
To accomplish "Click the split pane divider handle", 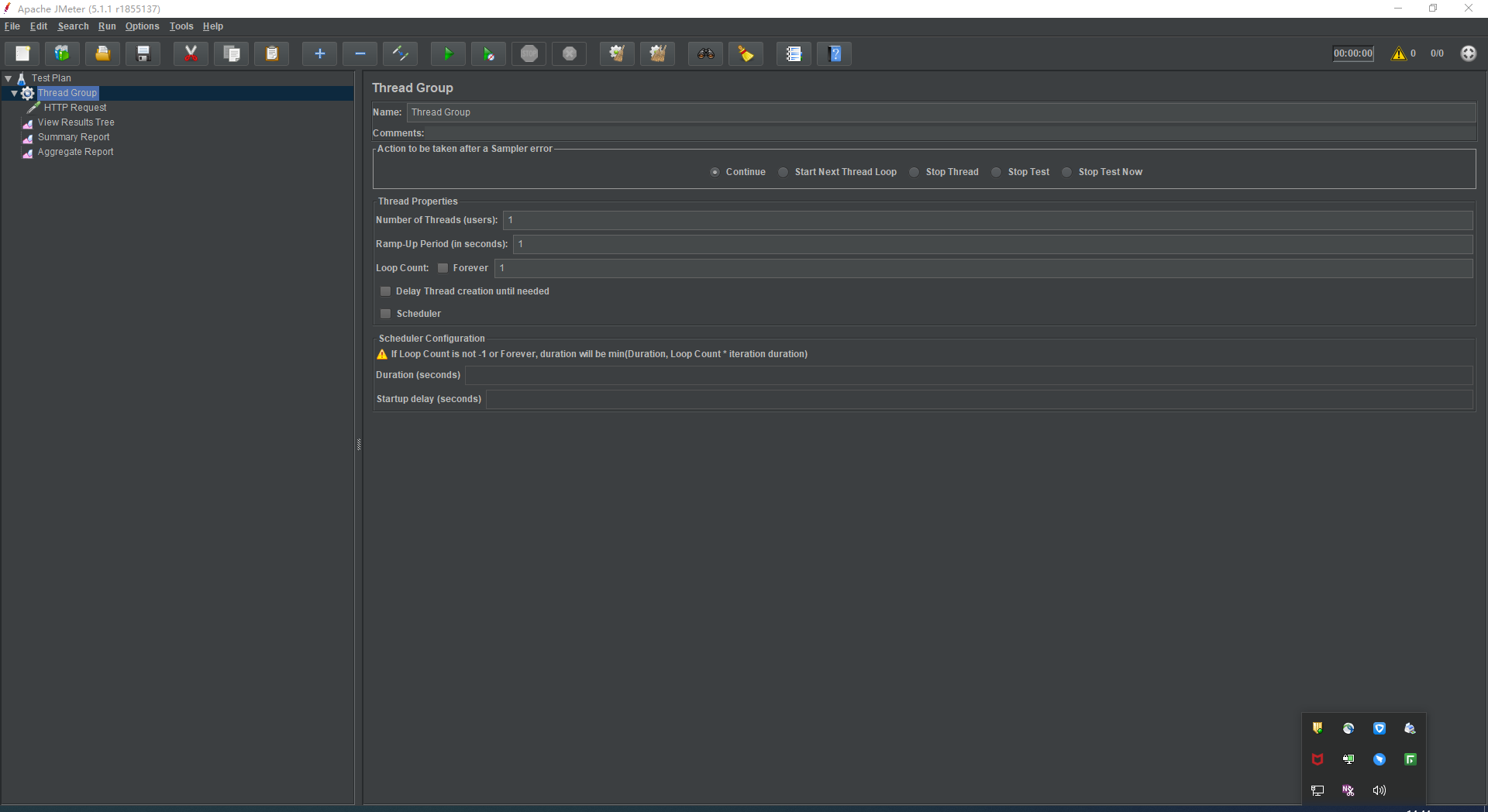I will pyautogui.click(x=359, y=444).
